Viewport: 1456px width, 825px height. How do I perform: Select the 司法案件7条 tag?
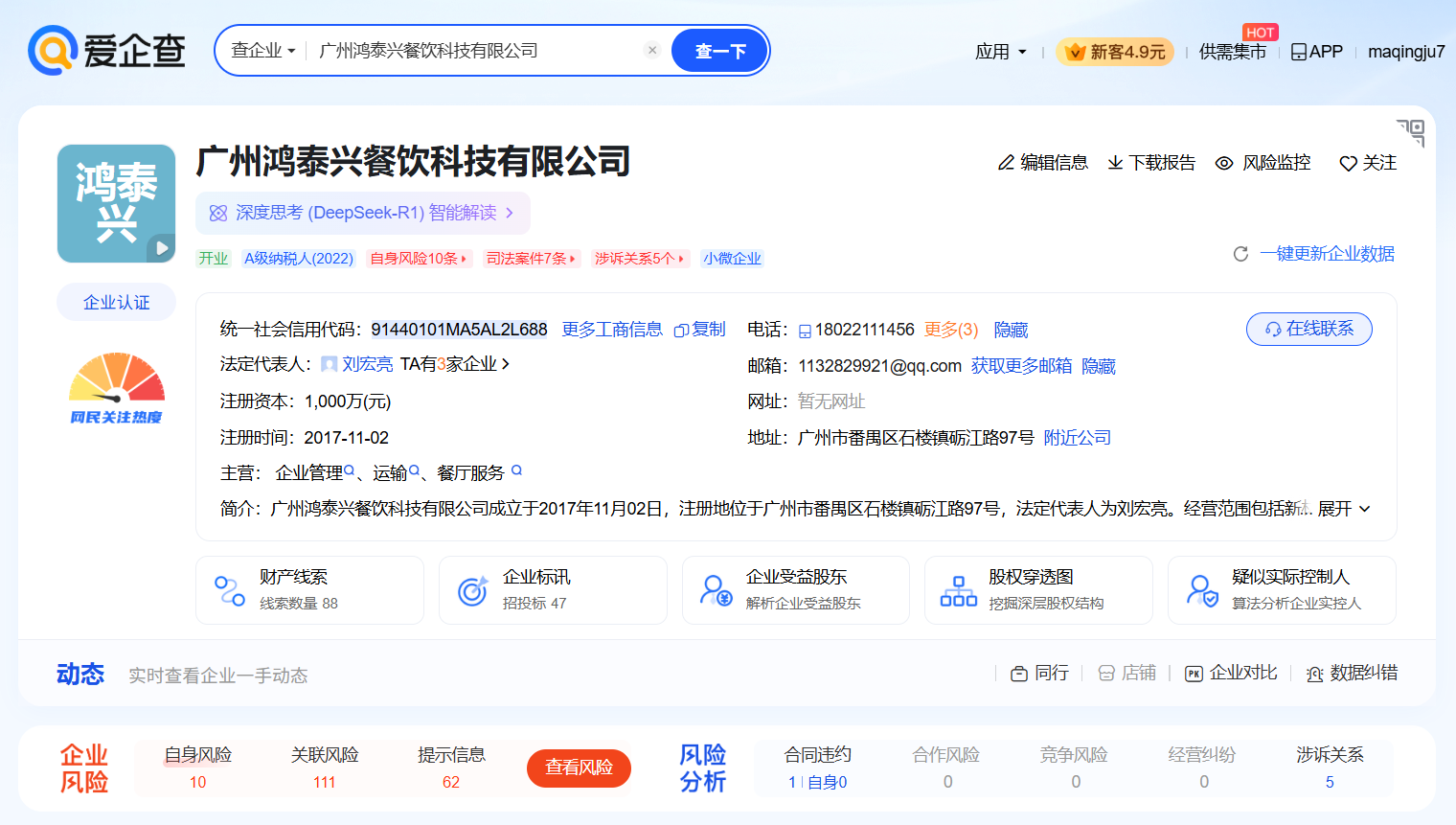[531, 259]
